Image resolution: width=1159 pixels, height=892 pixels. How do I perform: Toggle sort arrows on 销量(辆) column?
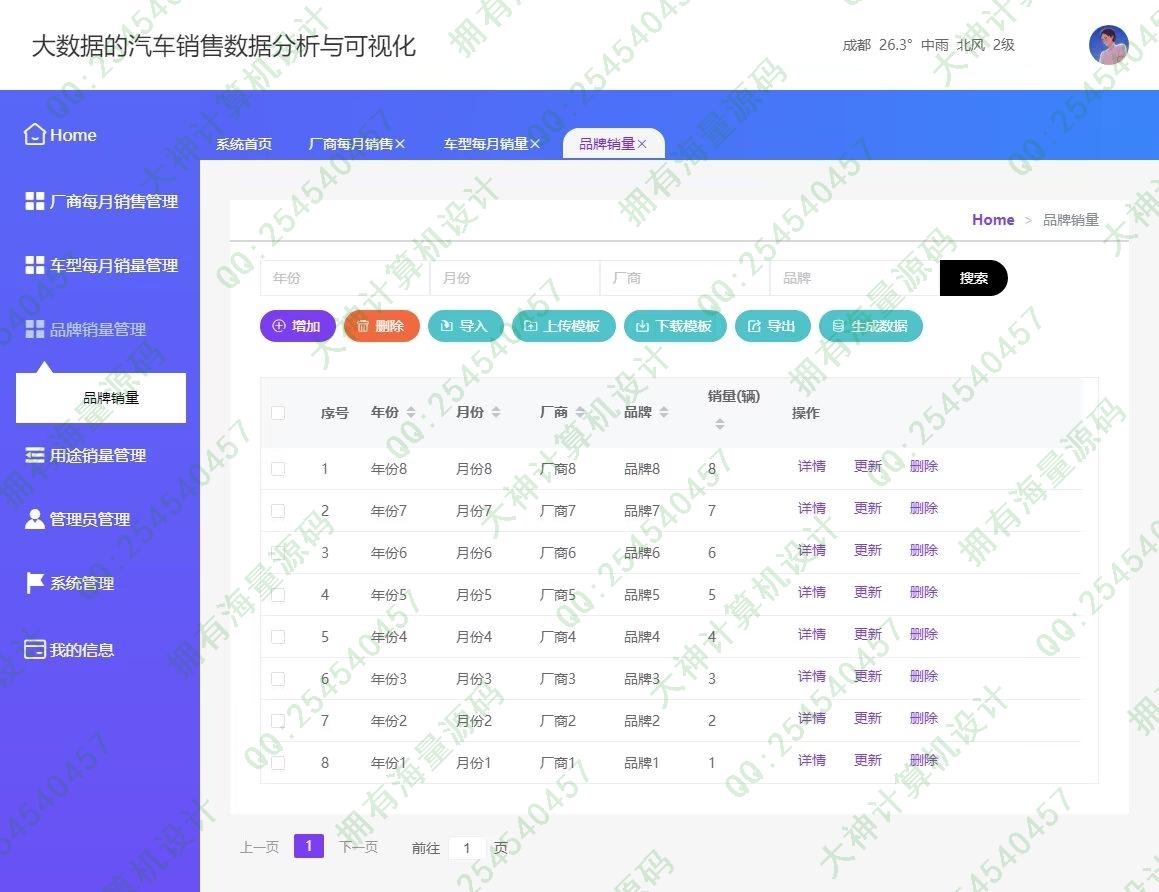719,424
